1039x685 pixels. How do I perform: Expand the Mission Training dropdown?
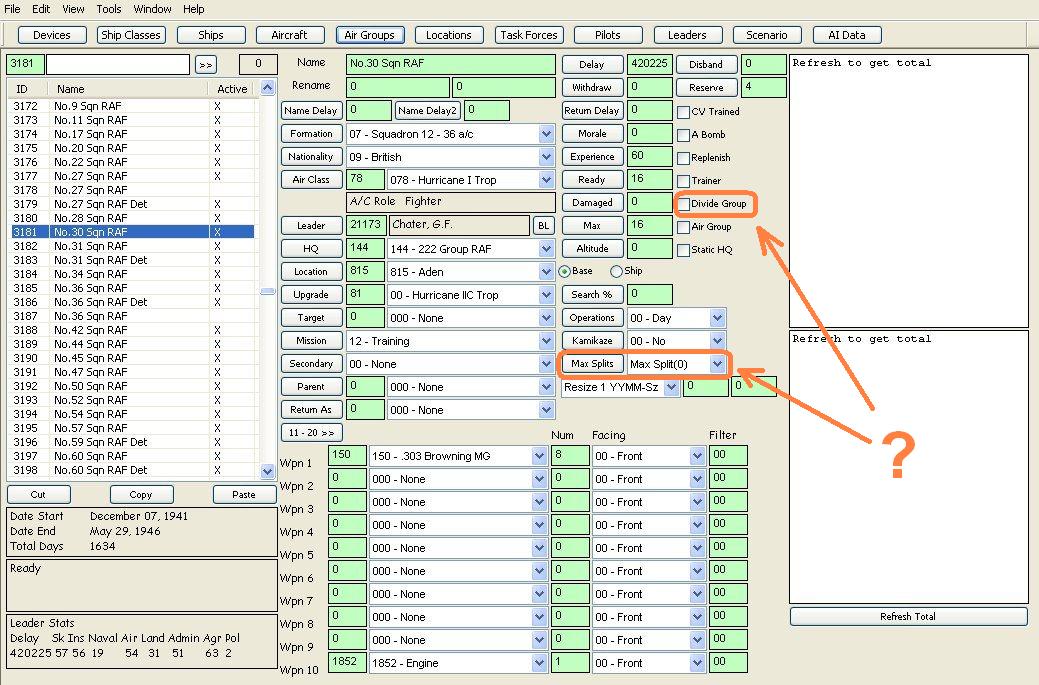[x=546, y=341]
